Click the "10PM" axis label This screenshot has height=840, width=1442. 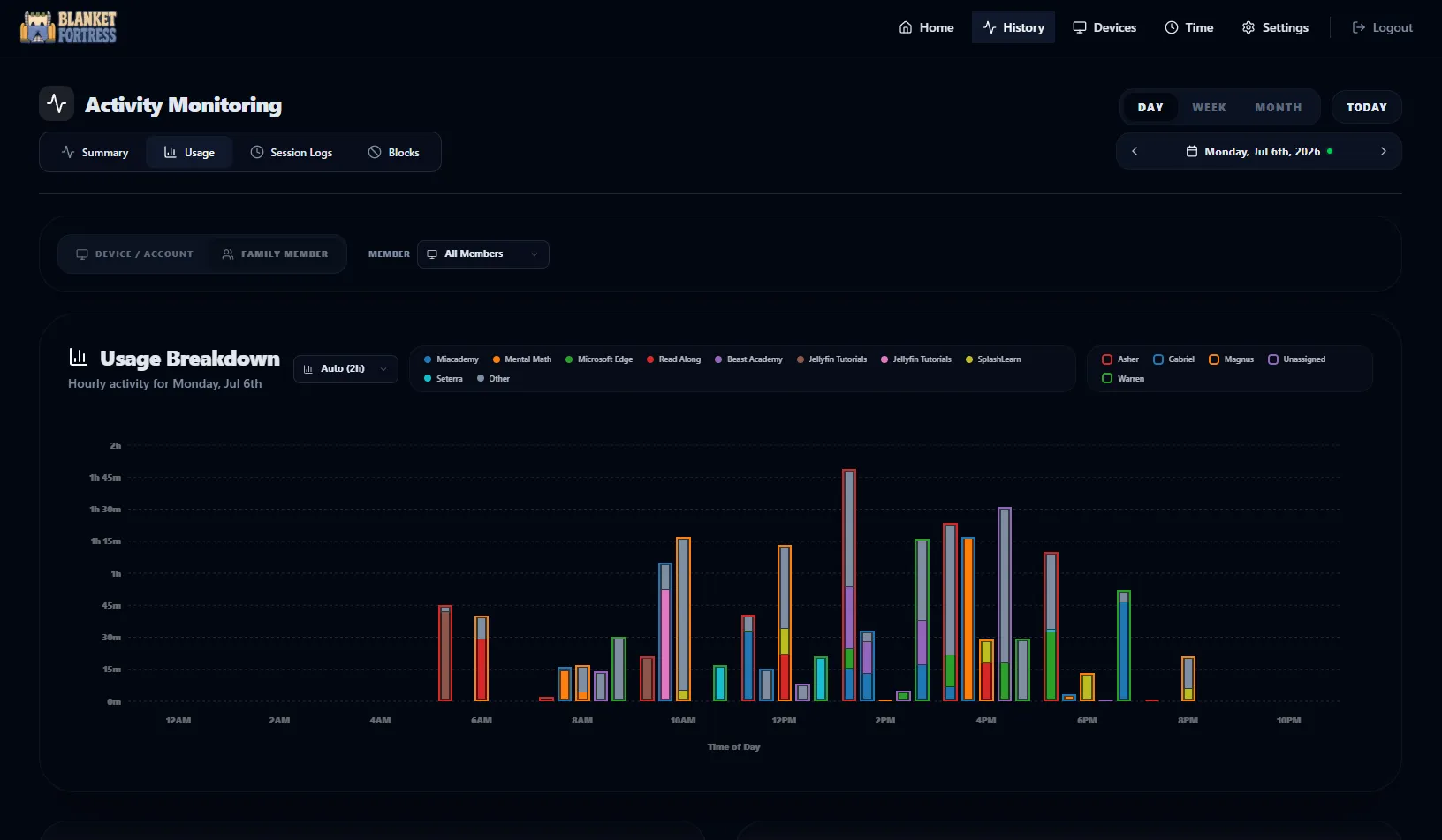(1288, 721)
